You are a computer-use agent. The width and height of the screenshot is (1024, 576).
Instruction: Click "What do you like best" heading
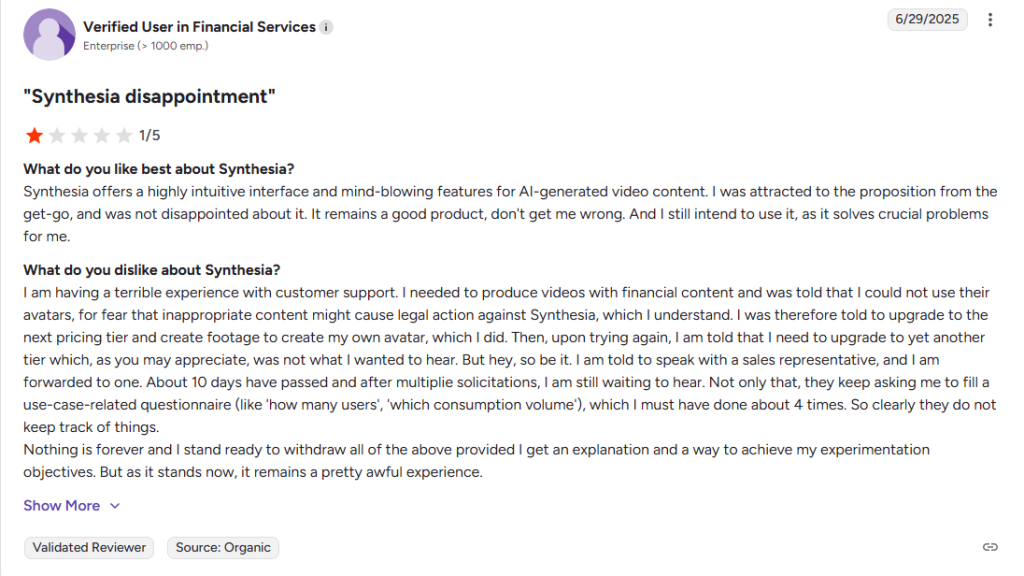(x=159, y=169)
